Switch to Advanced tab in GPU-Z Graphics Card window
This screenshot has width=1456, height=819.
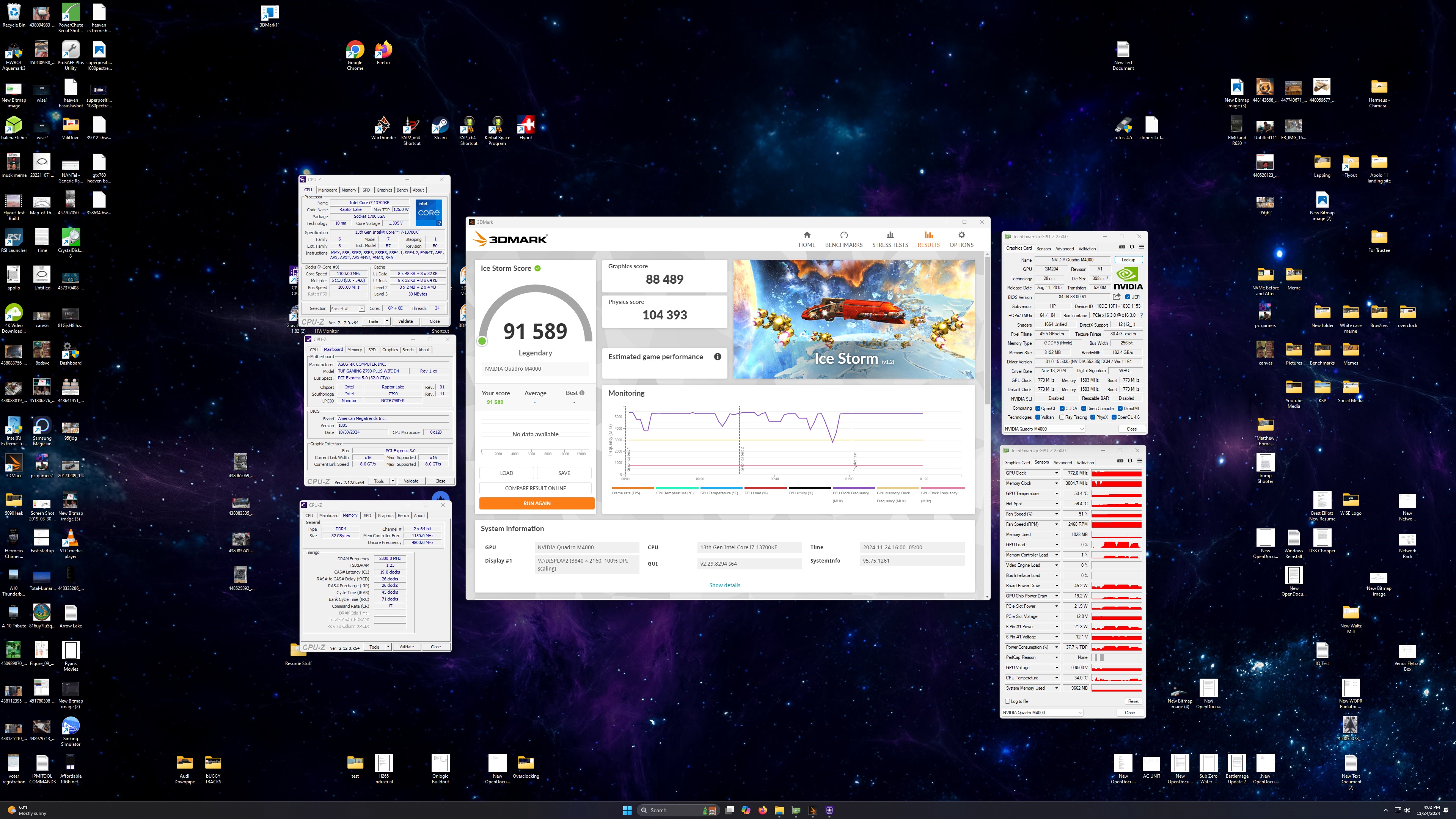pyautogui.click(x=1064, y=249)
